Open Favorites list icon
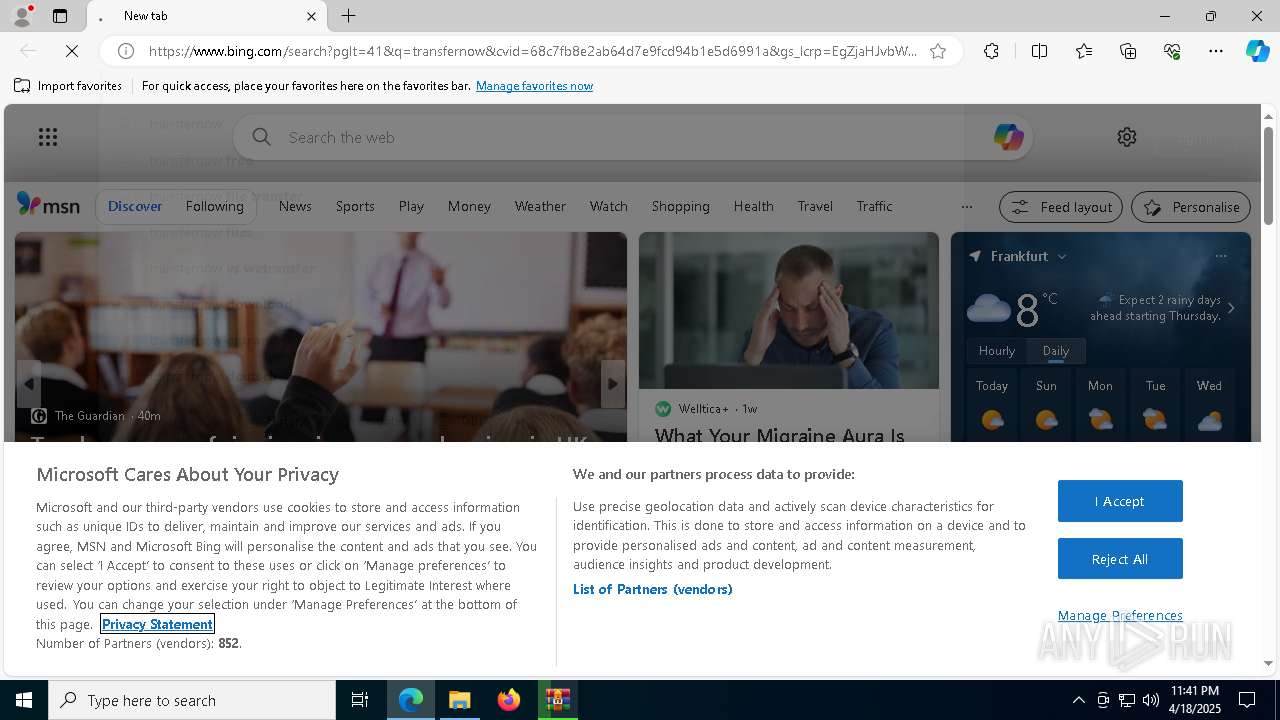 [x=1084, y=51]
